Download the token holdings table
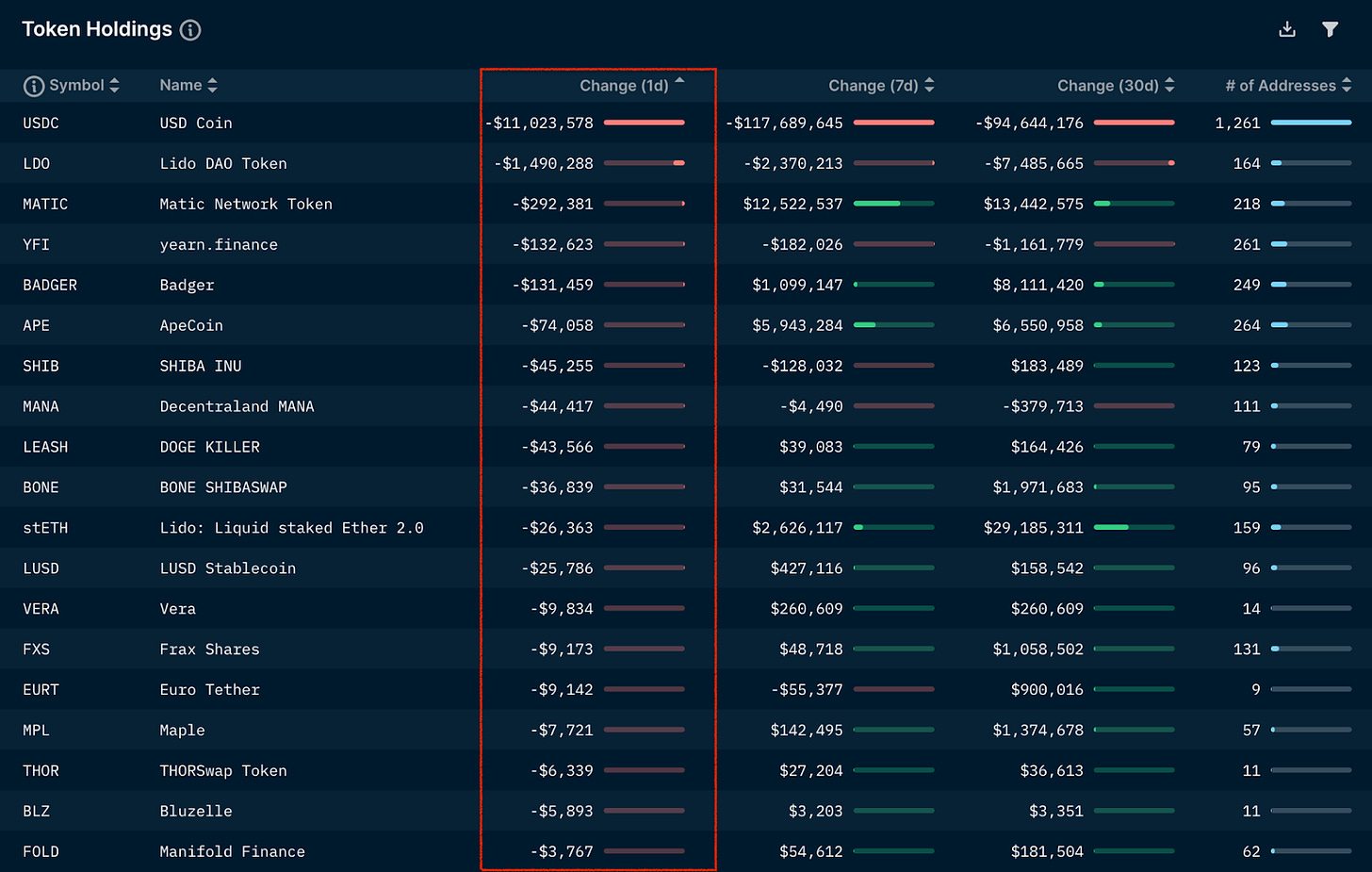The image size is (1372, 872). click(1287, 29)
